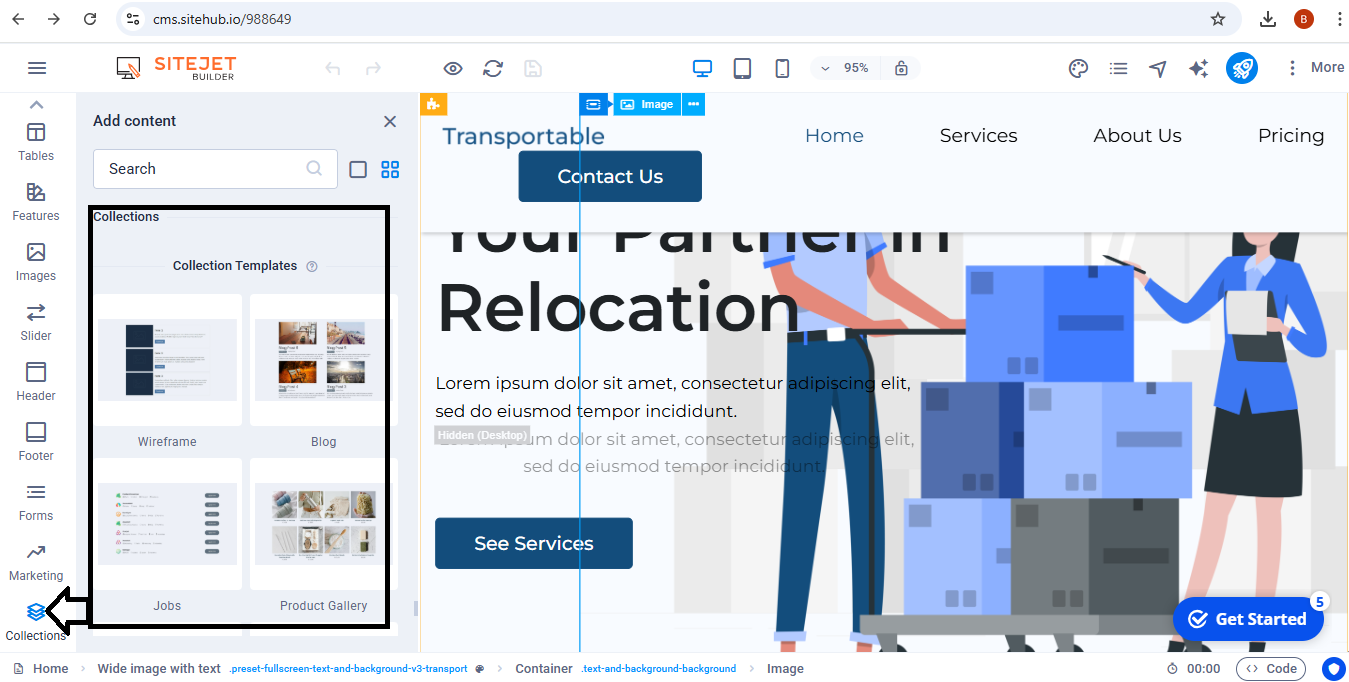The height and width of the screenshot is (682, 1349).
Task: Select the Blog collection template
Action: (323, 372)
